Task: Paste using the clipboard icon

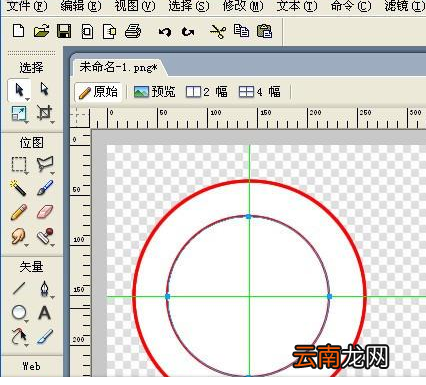Action: point(265,31)
